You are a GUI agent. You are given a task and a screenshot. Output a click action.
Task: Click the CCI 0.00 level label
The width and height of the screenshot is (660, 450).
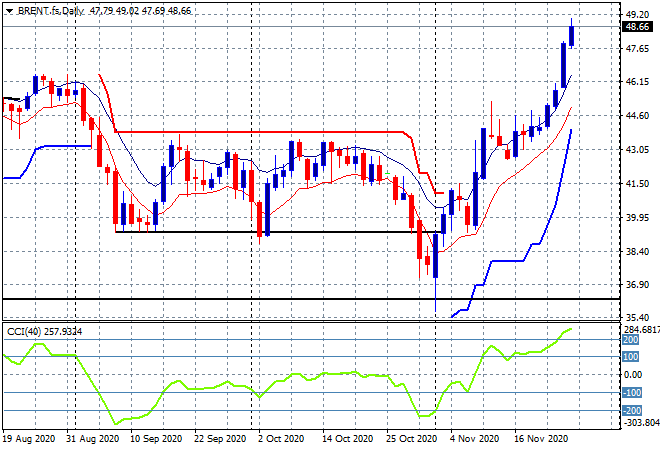633,375
